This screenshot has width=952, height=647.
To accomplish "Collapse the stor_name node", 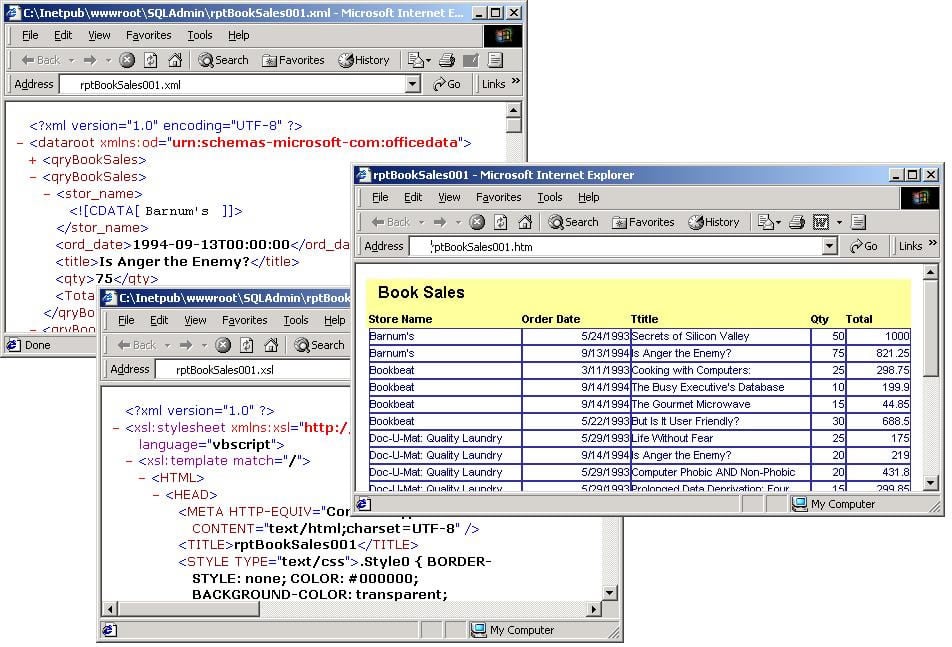I will coord(47,194).
